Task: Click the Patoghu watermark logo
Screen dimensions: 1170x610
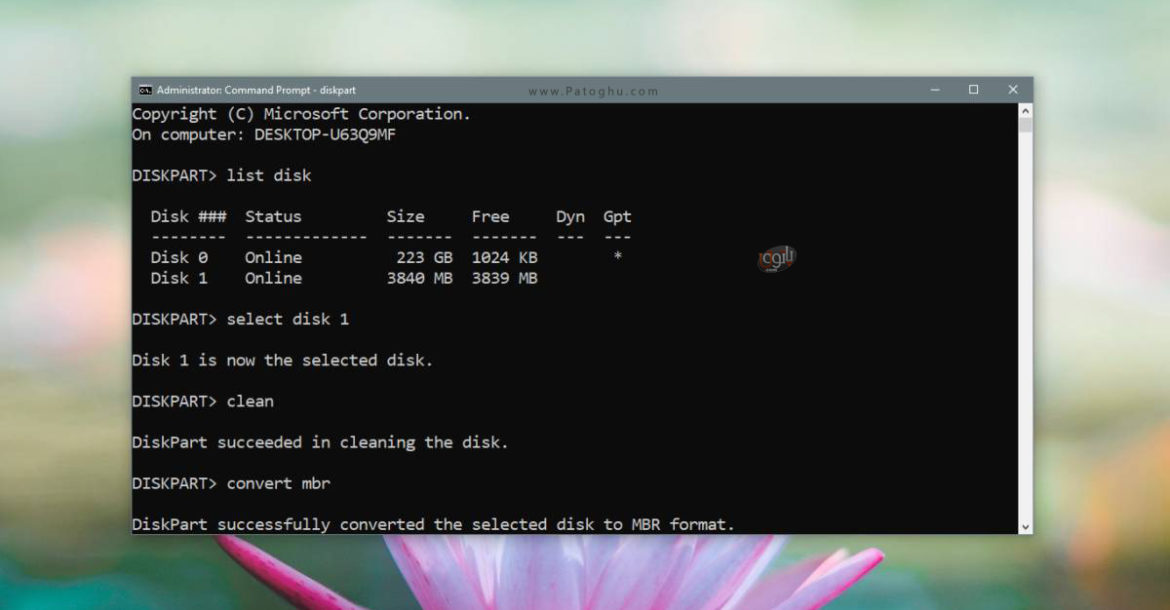Action: pos(775,258)
